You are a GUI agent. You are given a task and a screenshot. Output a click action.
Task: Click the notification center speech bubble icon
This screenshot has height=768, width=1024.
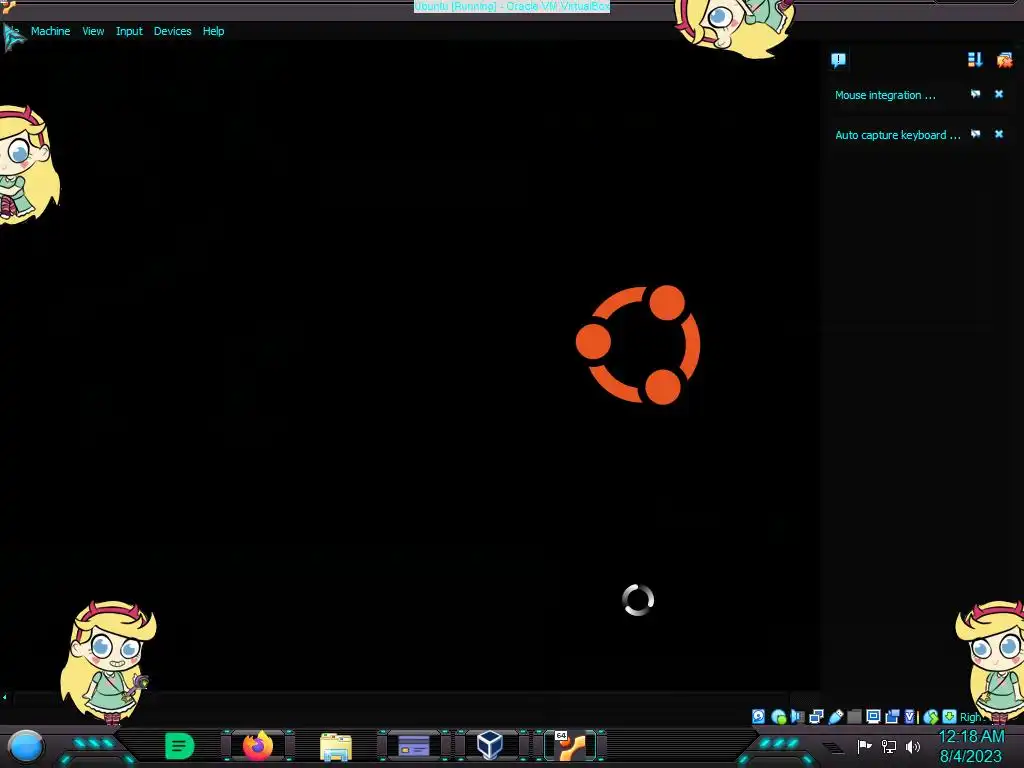[x=839, y=60]
